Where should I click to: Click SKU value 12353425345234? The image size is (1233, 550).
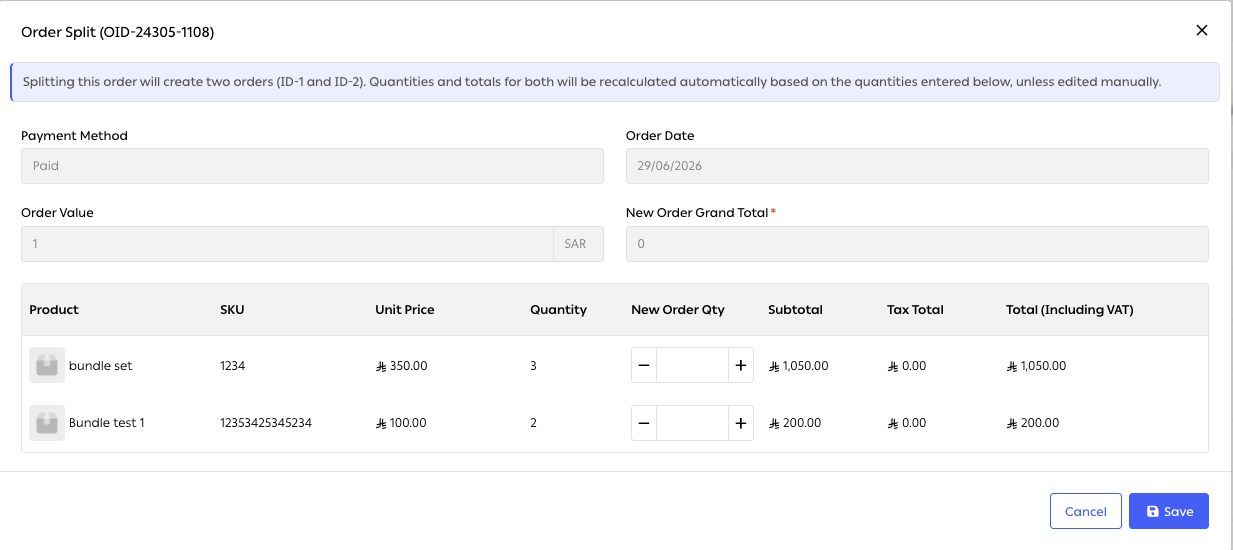pyautogui.click(x=266, y=423)
